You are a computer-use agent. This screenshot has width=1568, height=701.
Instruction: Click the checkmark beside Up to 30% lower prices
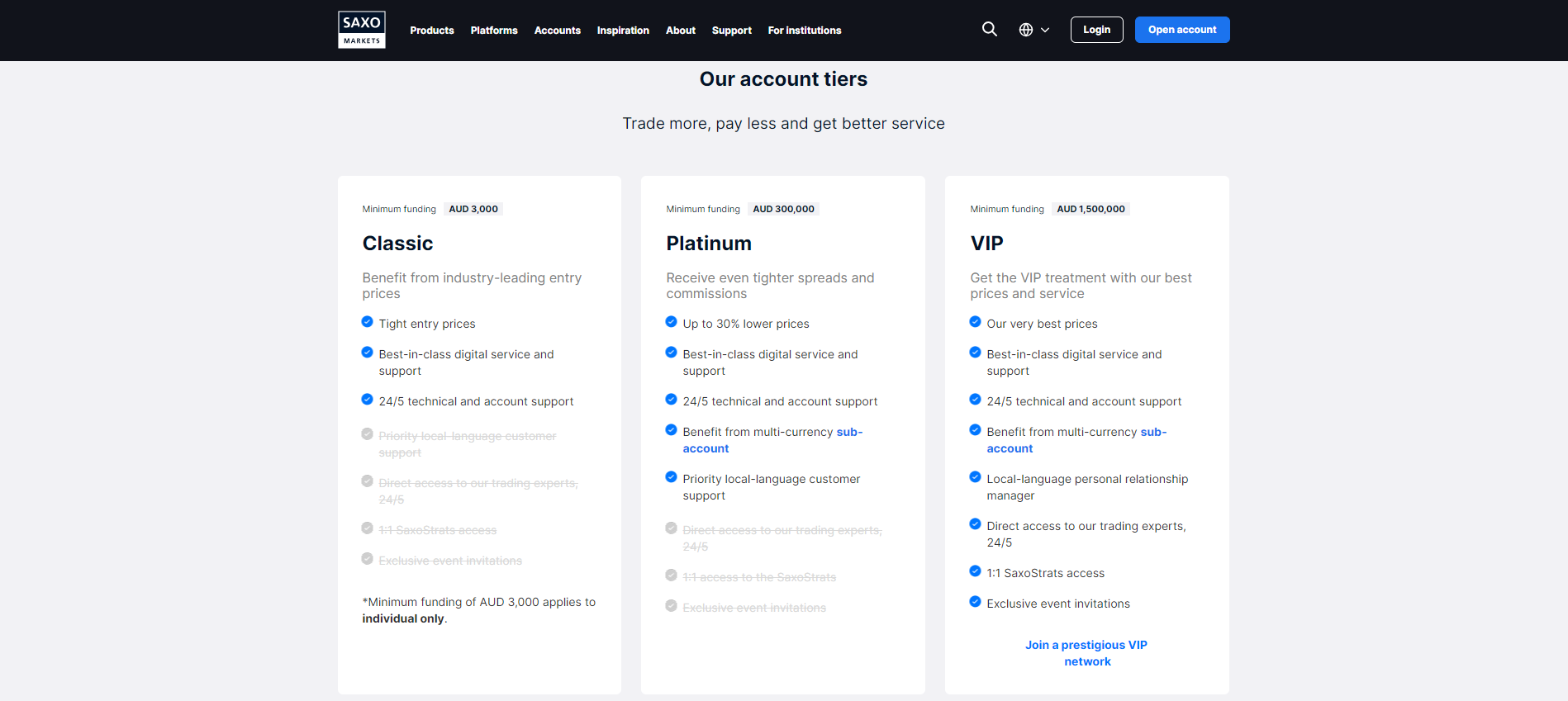pyautogui.click(x=672, y=322)
